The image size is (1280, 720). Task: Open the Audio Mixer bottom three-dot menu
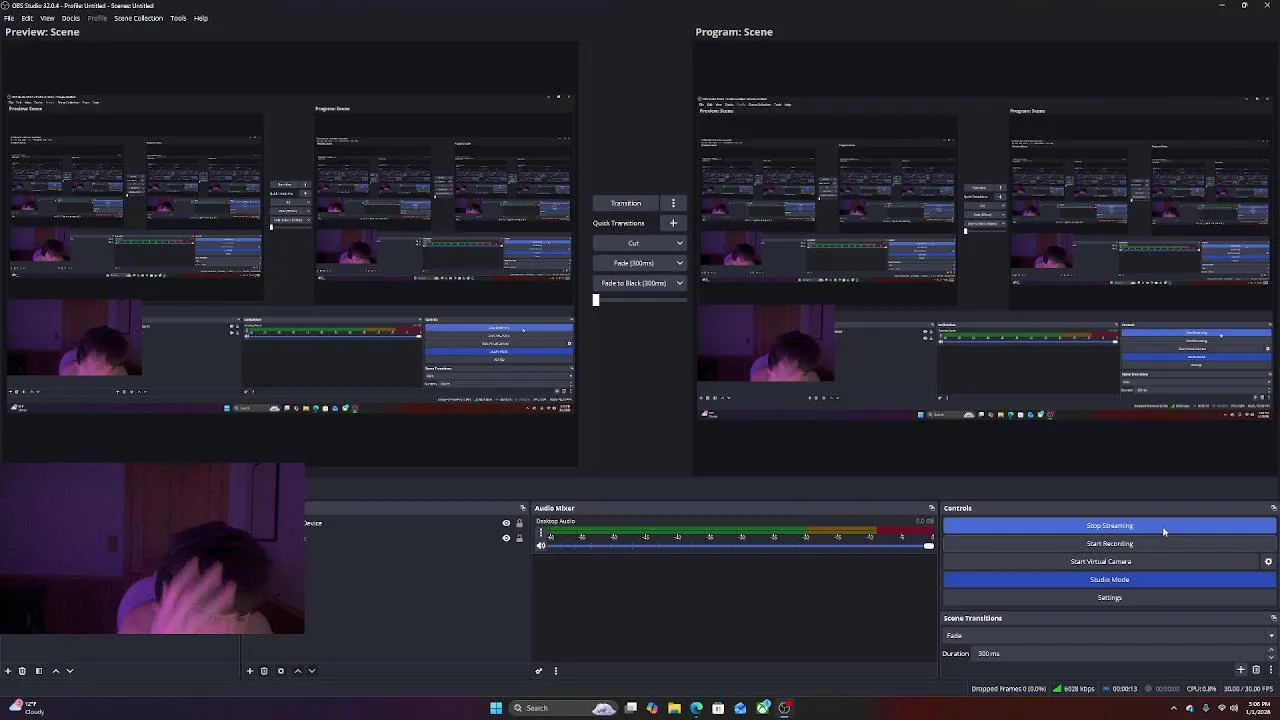tap(556, 671)
